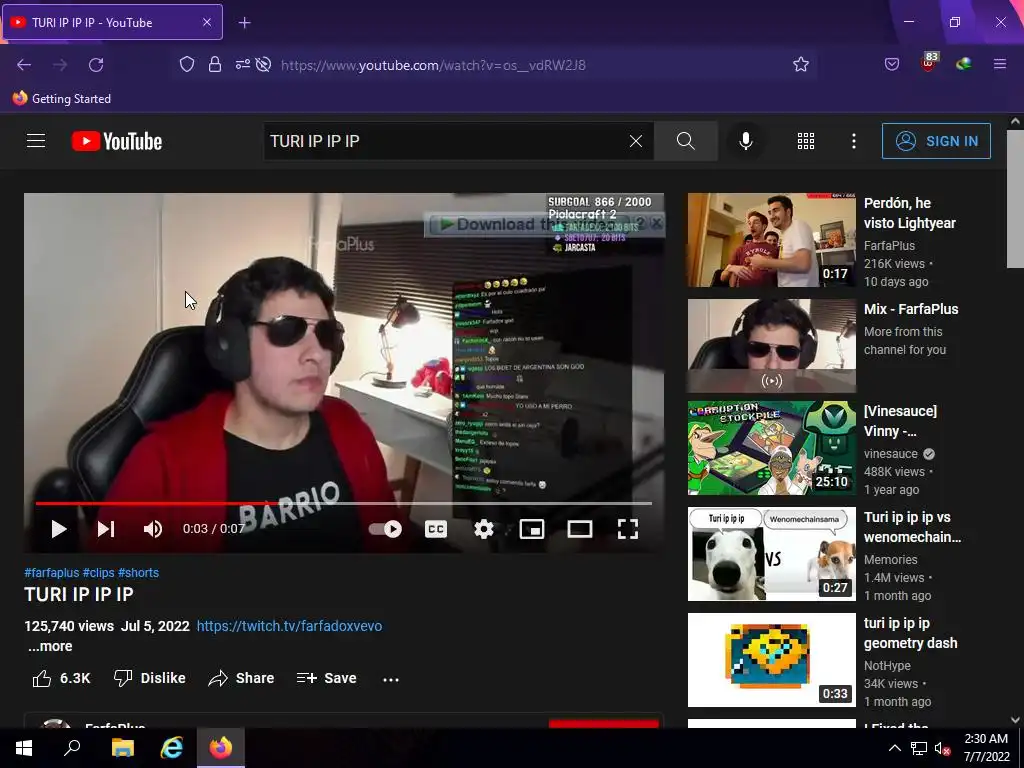The image size is (1024, 768).
Task: Click the #clips hashtag
Action: pos(99,573)
